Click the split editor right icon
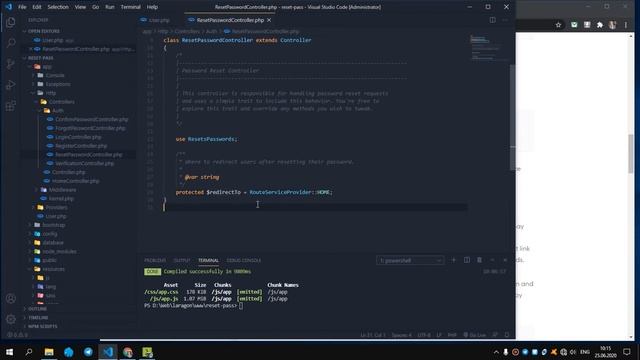This screenshot has width=640, height=360. 493,20
